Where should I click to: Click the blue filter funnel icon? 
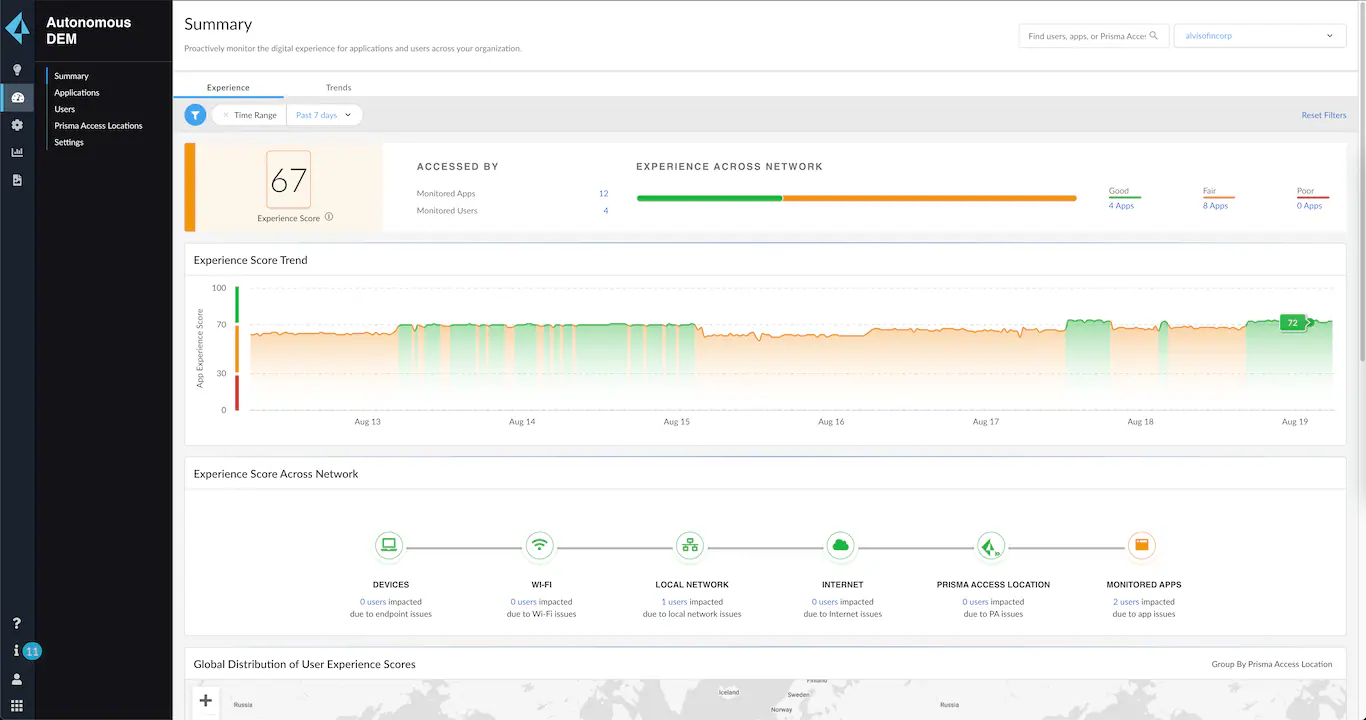195,115
